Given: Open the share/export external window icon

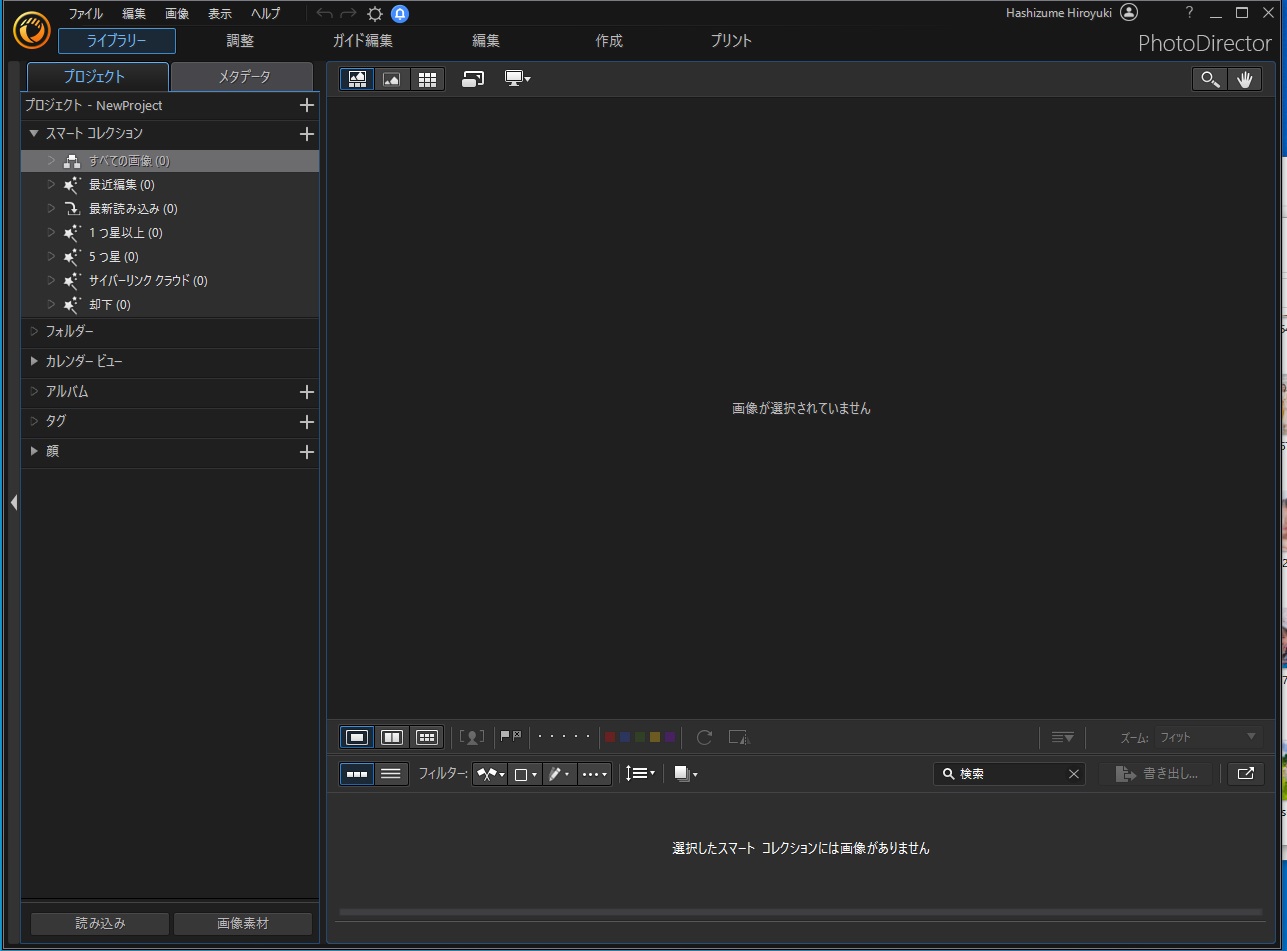Looking at the screenshot, I should click(x=1245, y=773).
